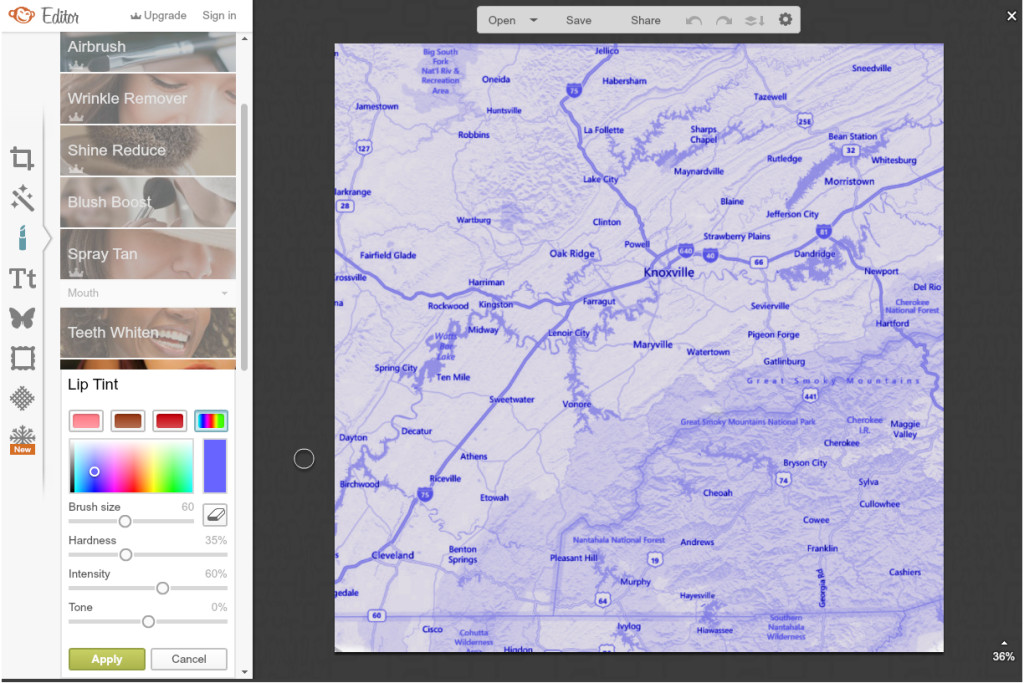Screen dimensions: 1024x683
Task: Toggle the eraser brush button
Action: 215,515
